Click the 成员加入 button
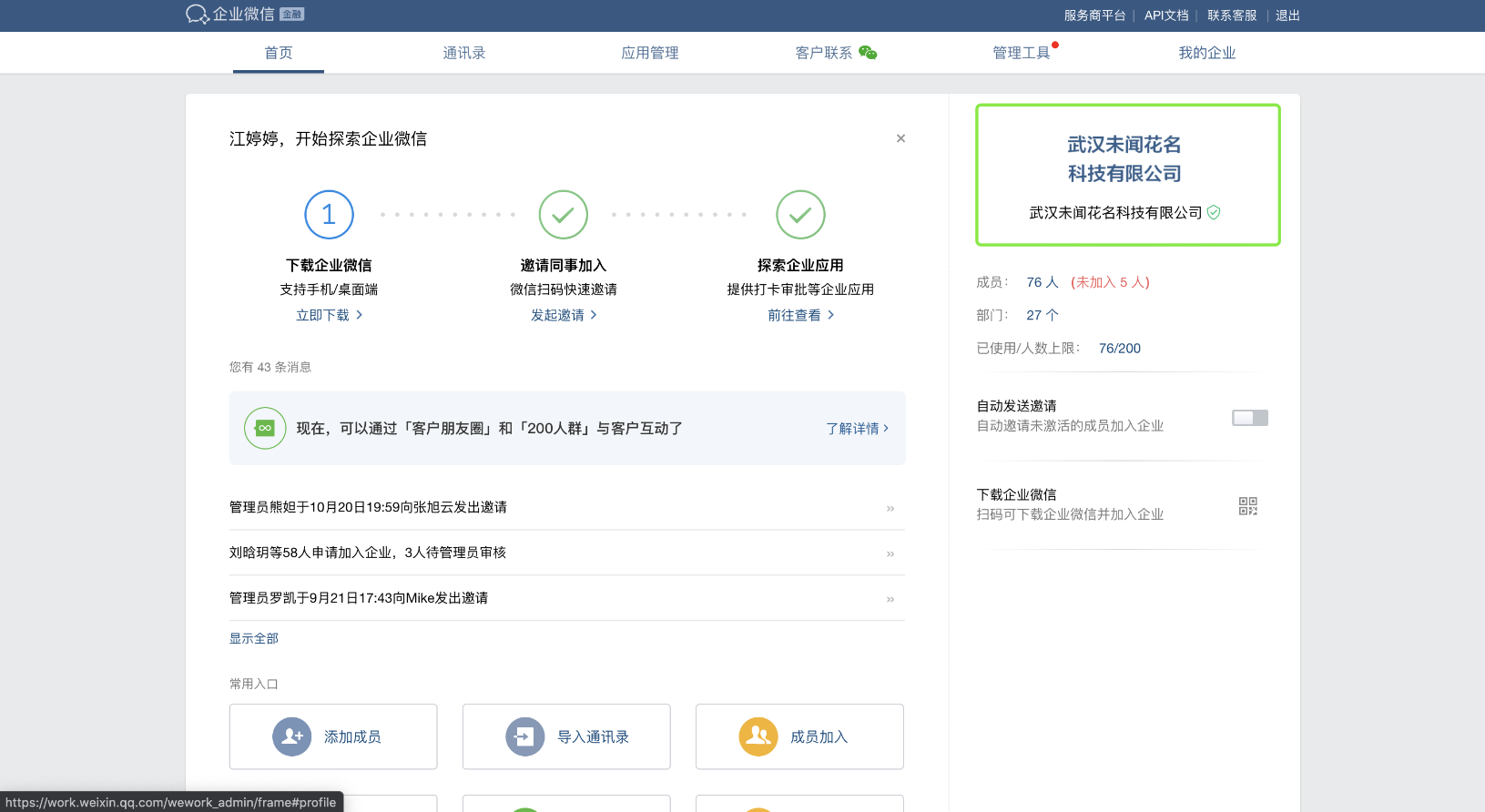1485x812 pixels. pyautogui.click(x=799, y=736)
